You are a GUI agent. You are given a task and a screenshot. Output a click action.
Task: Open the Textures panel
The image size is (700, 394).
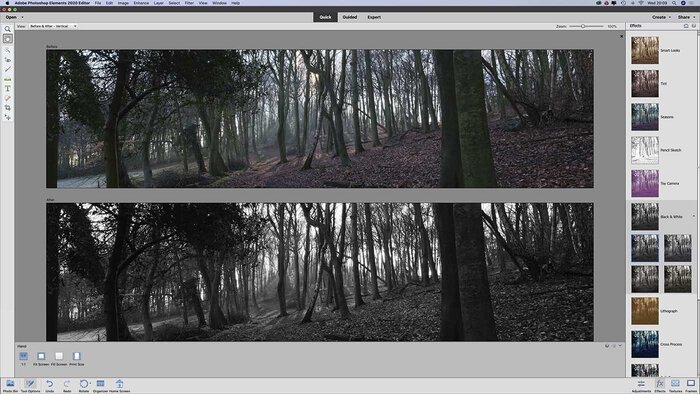tap(675, 384)
